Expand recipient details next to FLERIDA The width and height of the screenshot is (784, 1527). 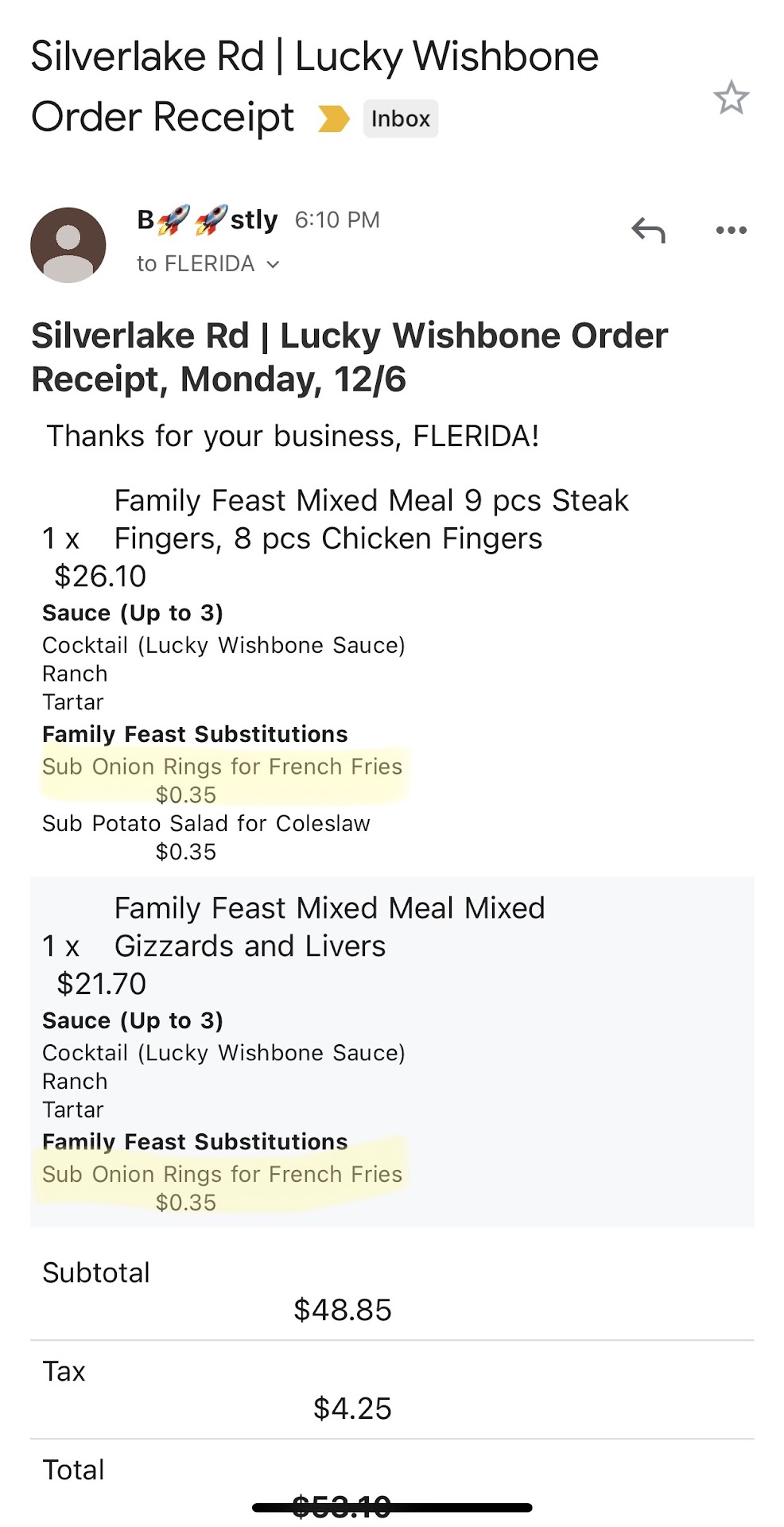273,264
